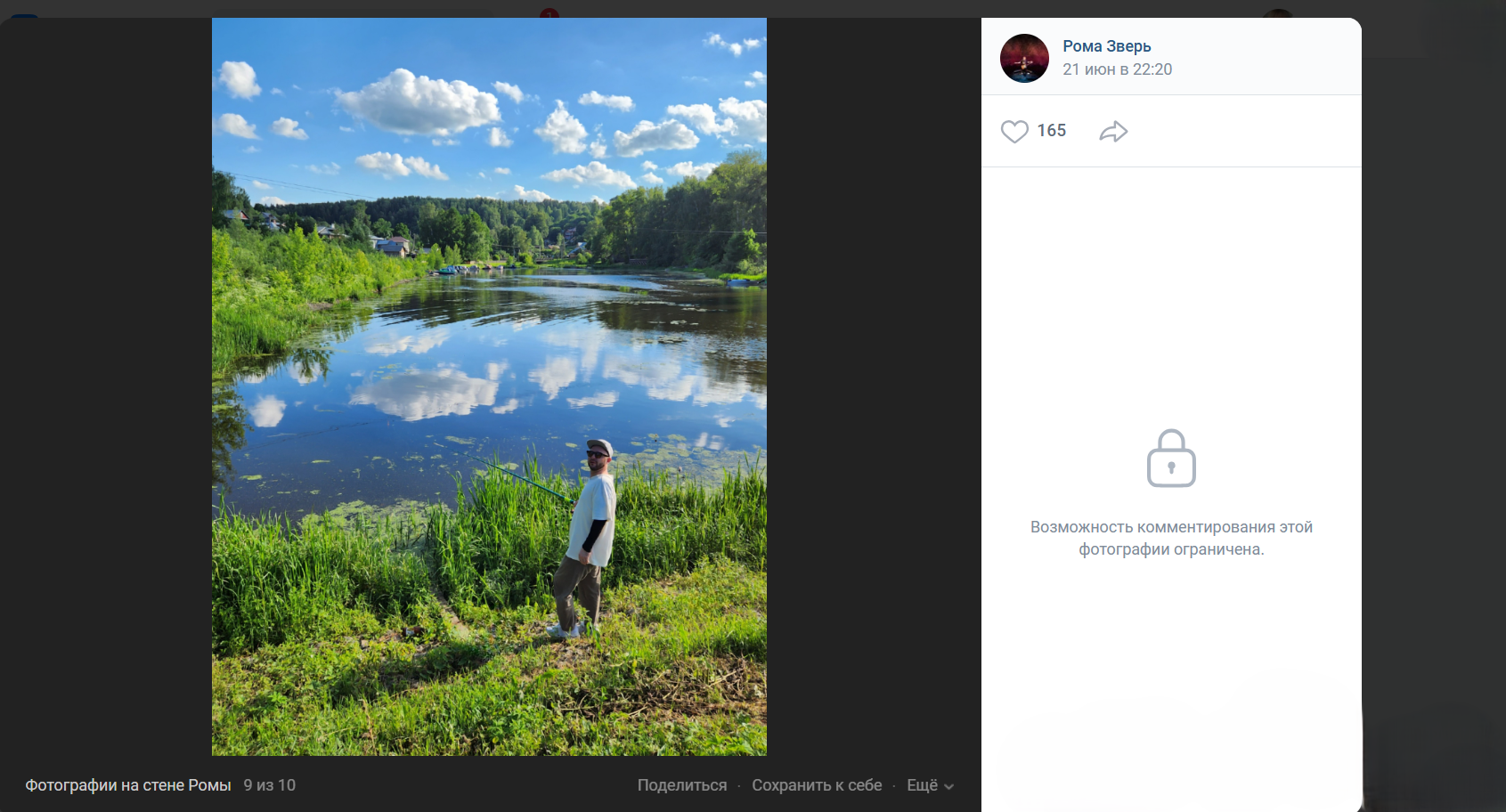Like the photo with the heart icon
The height and width of the screenshot is (812, 1506).
coord(1014,132)
